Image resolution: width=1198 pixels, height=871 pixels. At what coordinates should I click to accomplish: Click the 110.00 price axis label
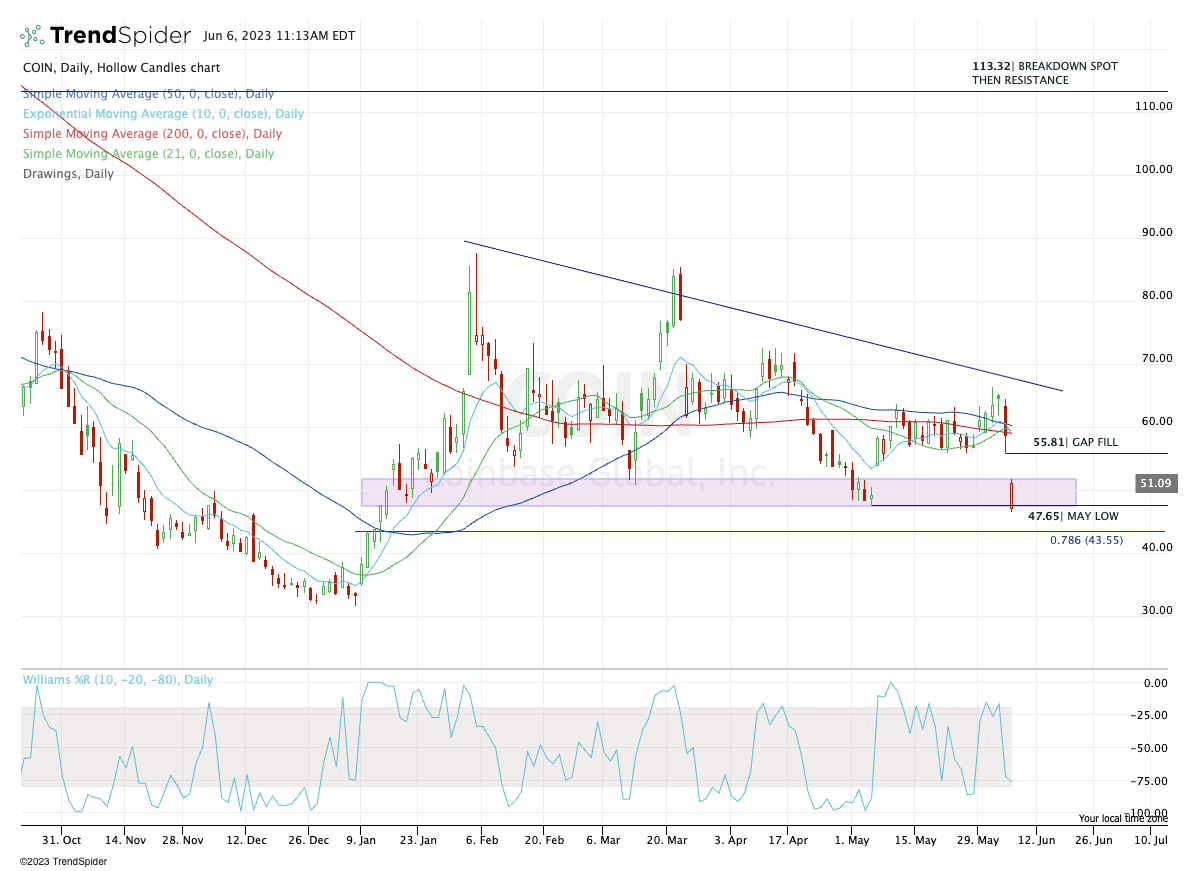tap(1153, 106)
